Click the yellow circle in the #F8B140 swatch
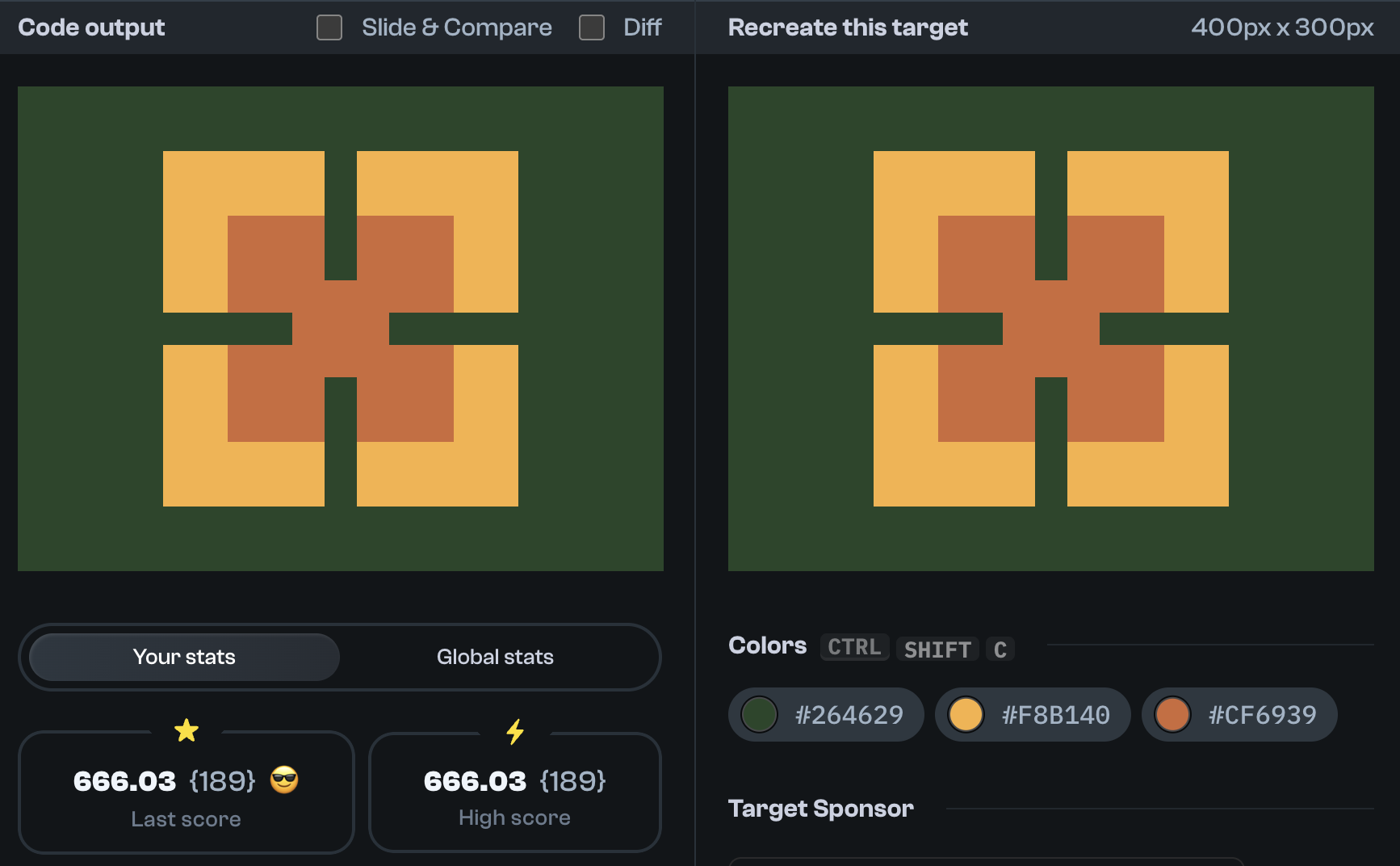 point(966,714)
